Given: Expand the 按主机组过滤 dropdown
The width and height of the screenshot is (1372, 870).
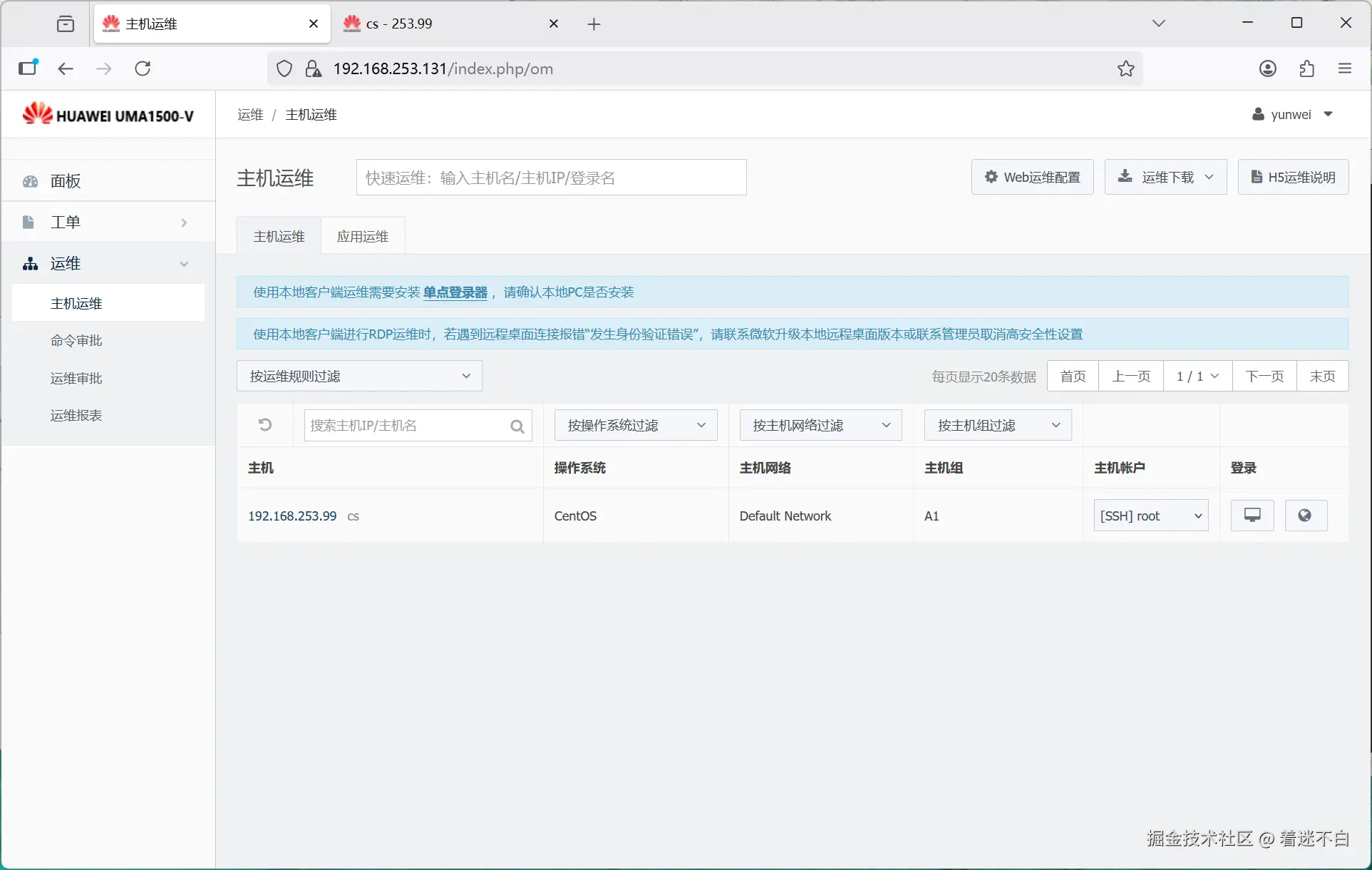Looking at the screenshot, I should 997,426.
